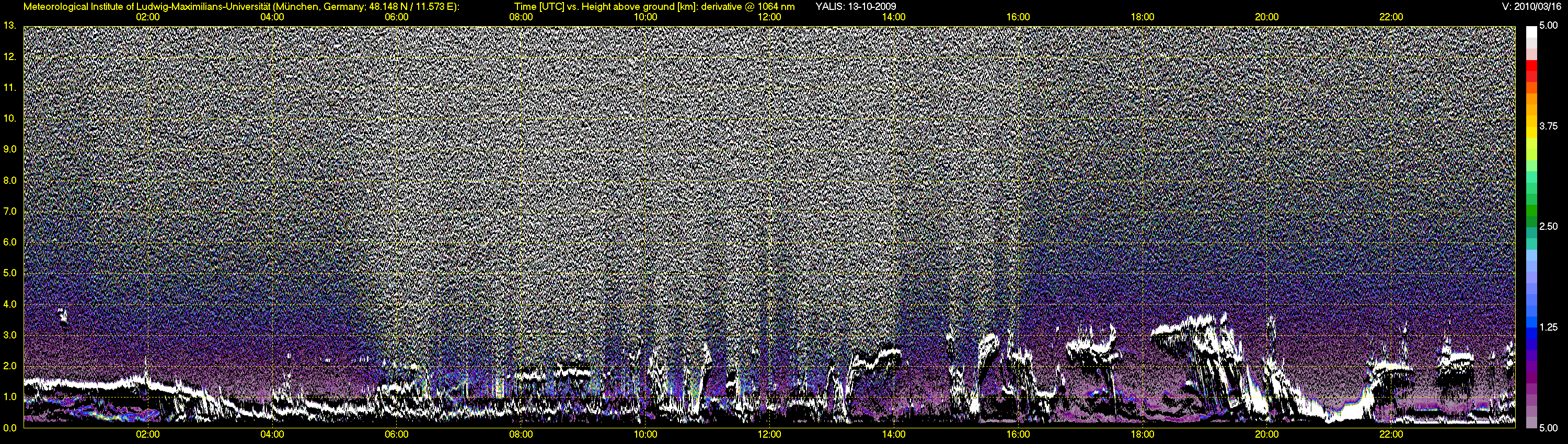Select the 22:00 label on the top axis
The image size is (1568, 444).
[x=1391, y=17]
